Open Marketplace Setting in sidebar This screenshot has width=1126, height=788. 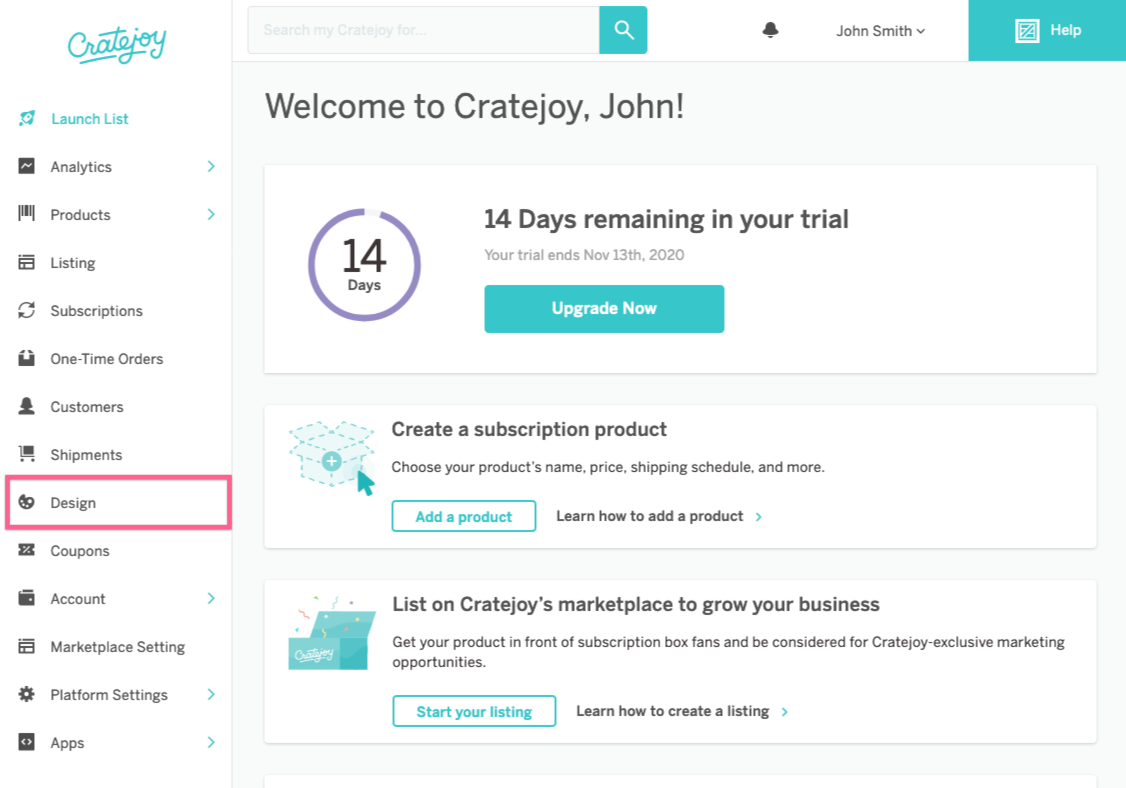pyautogui.click(x=117, y=647)
